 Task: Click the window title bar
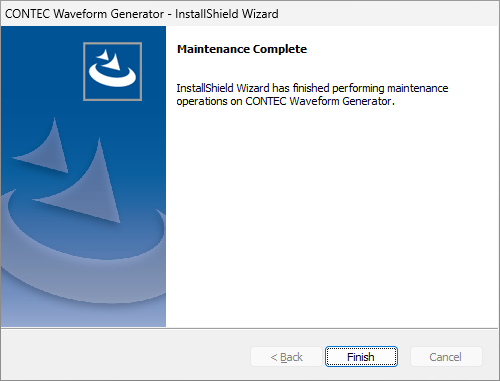(250, 14)
